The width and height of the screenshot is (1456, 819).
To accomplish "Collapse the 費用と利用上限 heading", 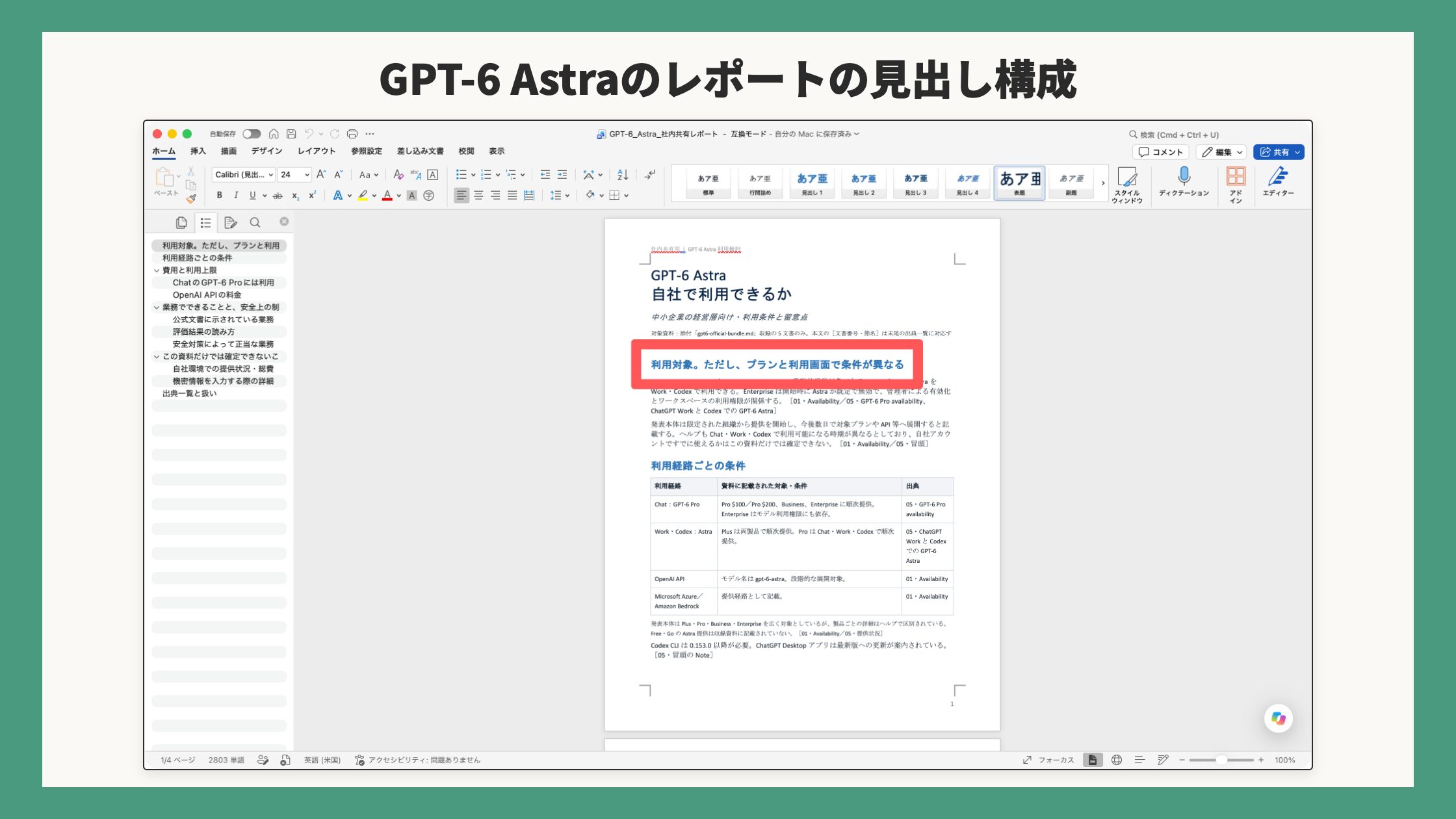I will coord(157,270).
